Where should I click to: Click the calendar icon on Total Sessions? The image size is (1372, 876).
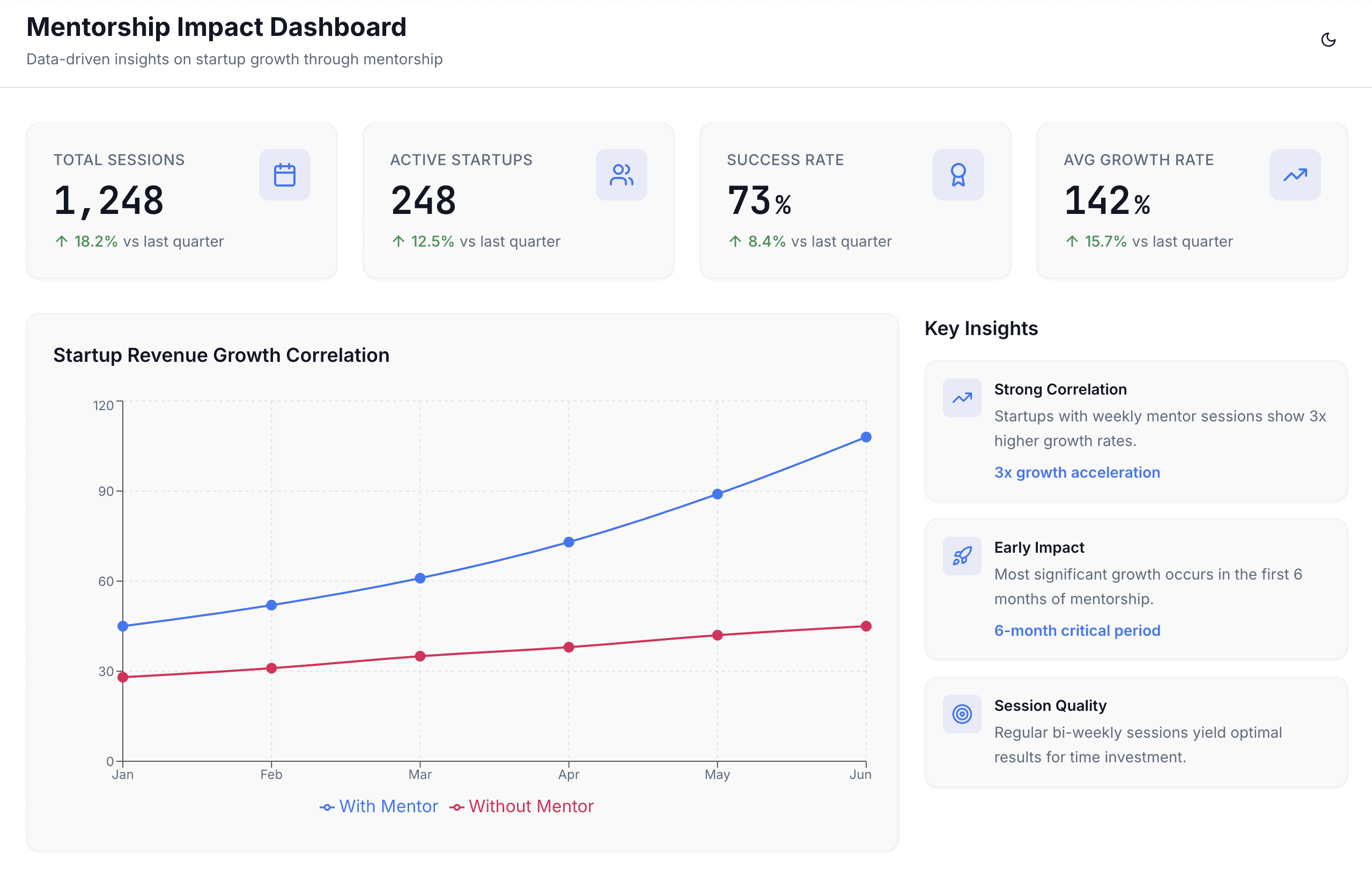tap(284, 175)
